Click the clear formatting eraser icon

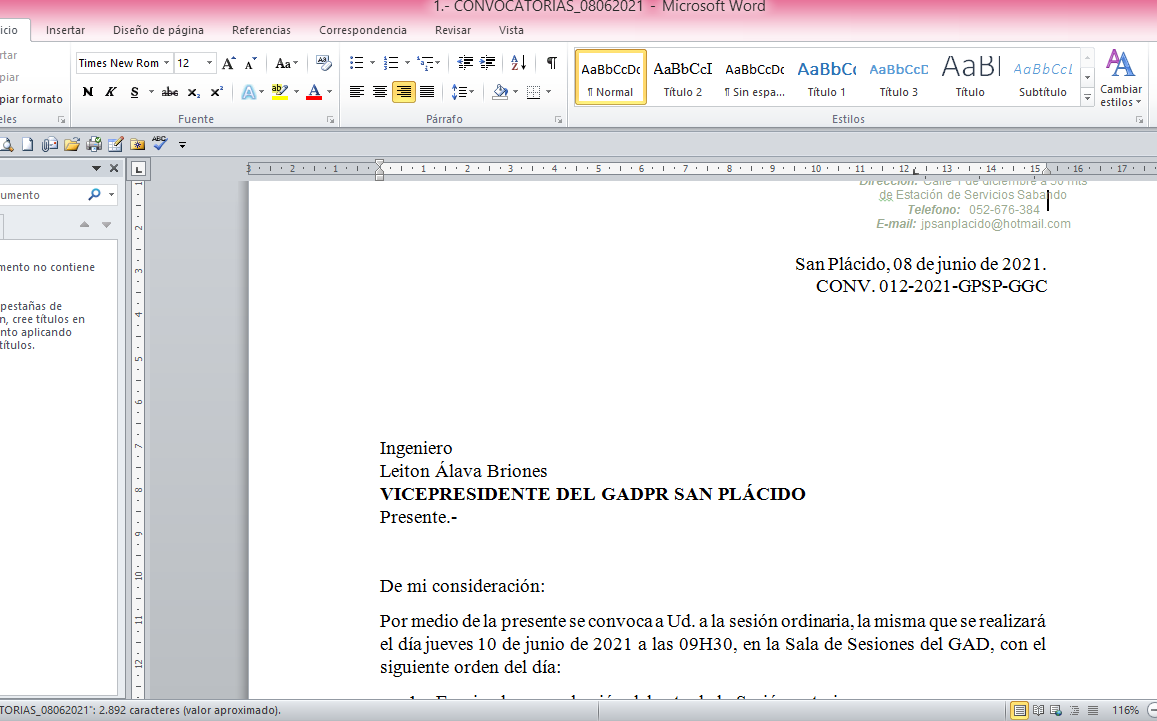point(323,63)
